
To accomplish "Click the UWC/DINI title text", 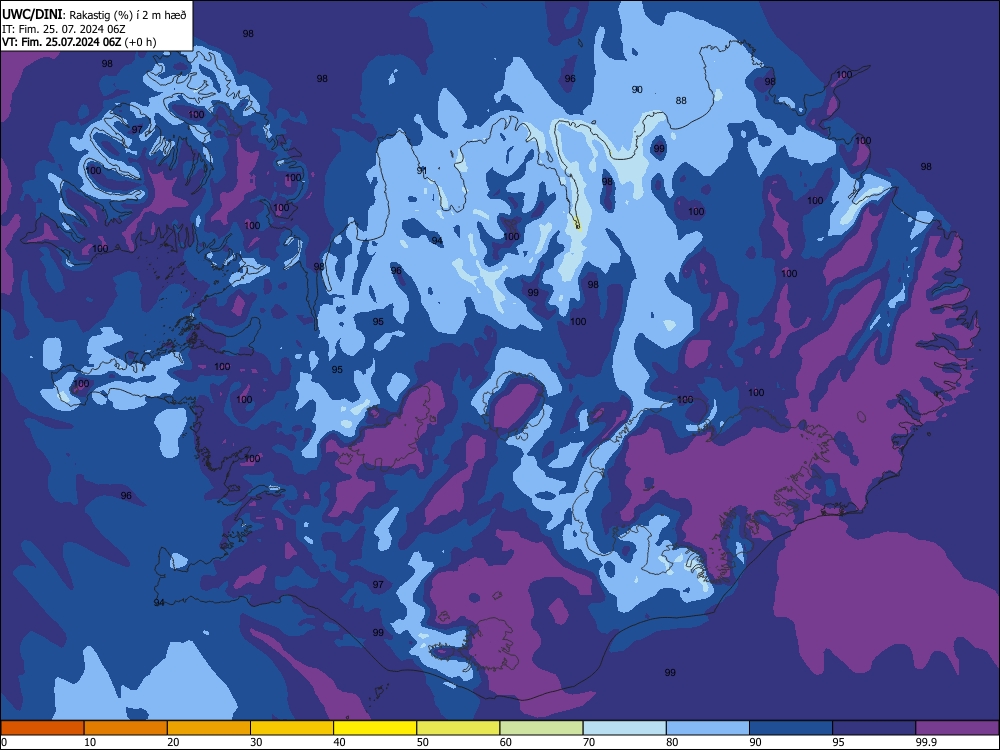I will (33, 14).
